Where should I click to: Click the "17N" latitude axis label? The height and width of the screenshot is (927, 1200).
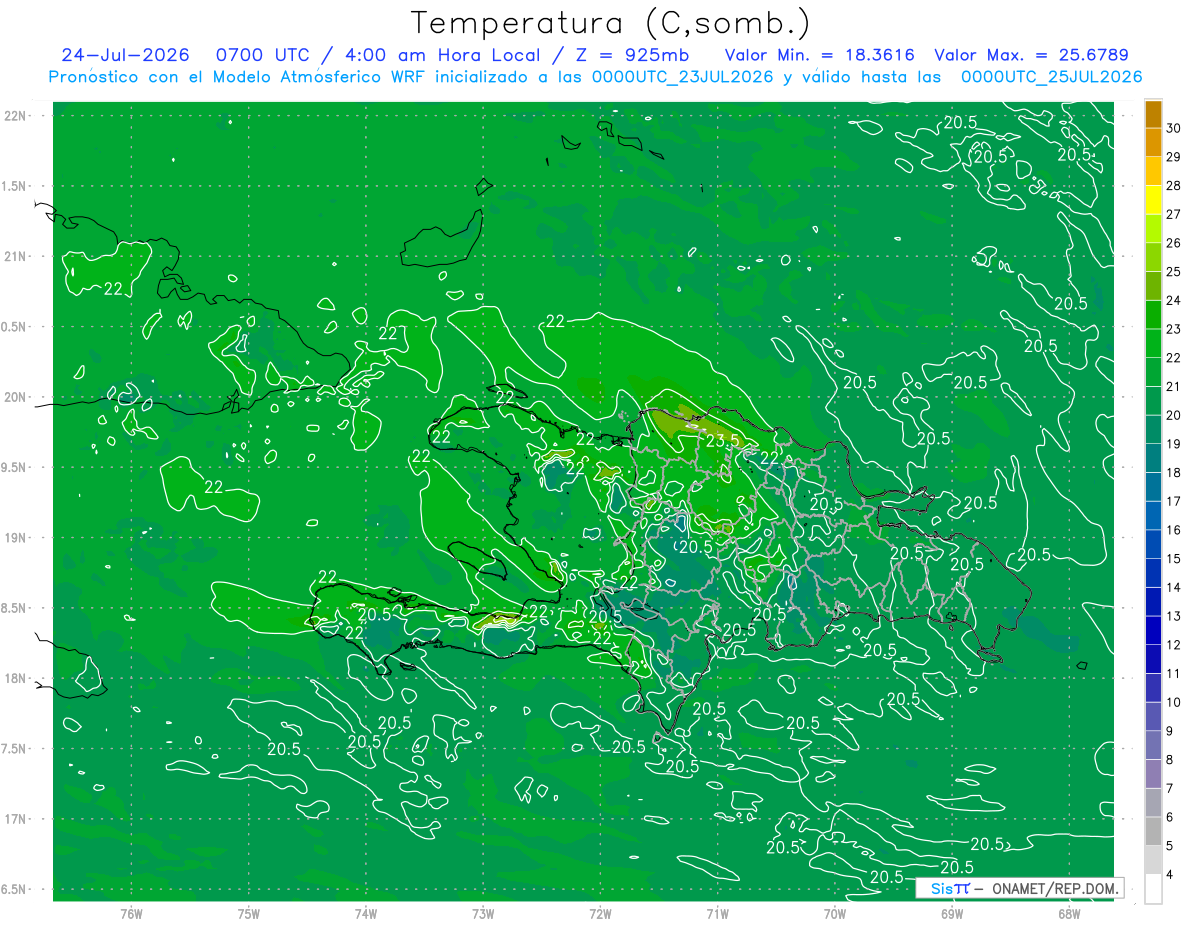coord(14,819)
